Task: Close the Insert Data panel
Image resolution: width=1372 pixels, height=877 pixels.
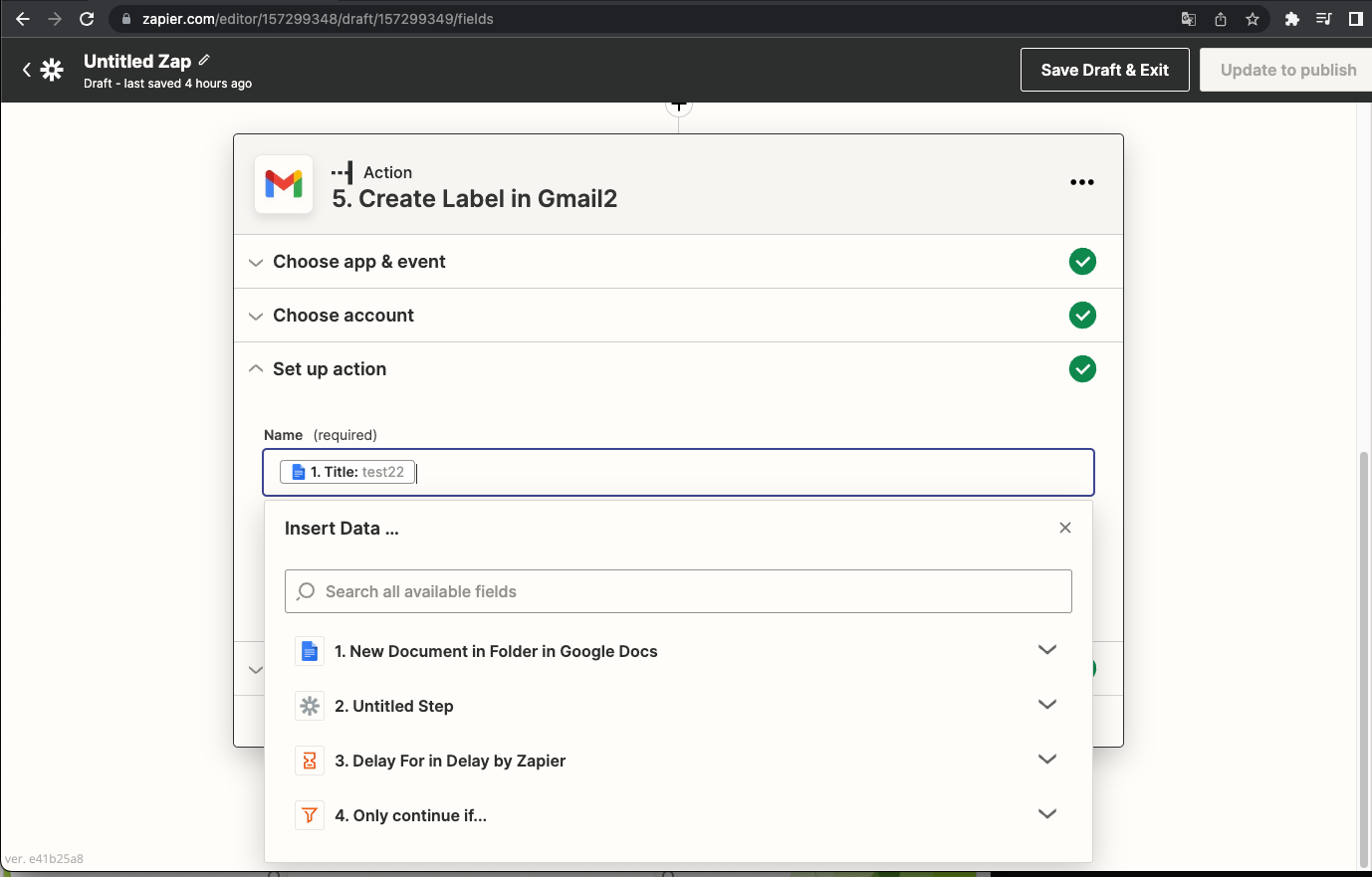Action: tap(1065, 528)
